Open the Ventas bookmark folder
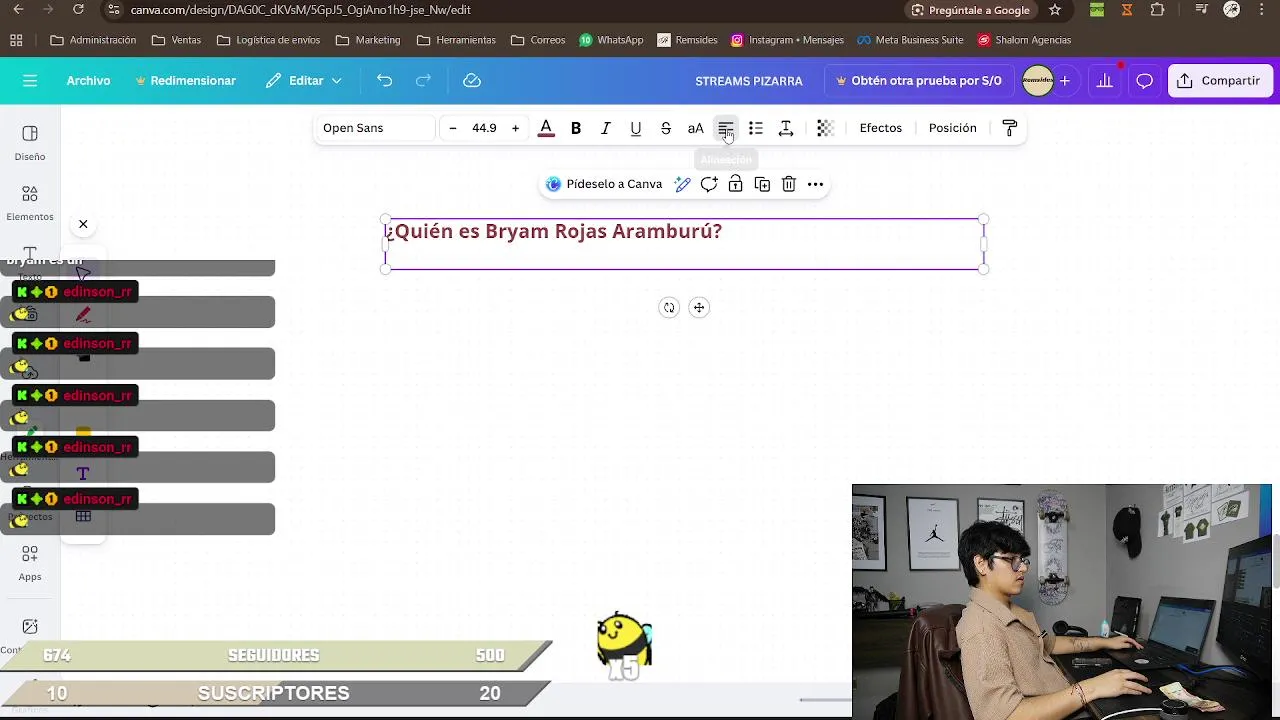The height and width of the screenshot is (720, 1280). (176, 40)
